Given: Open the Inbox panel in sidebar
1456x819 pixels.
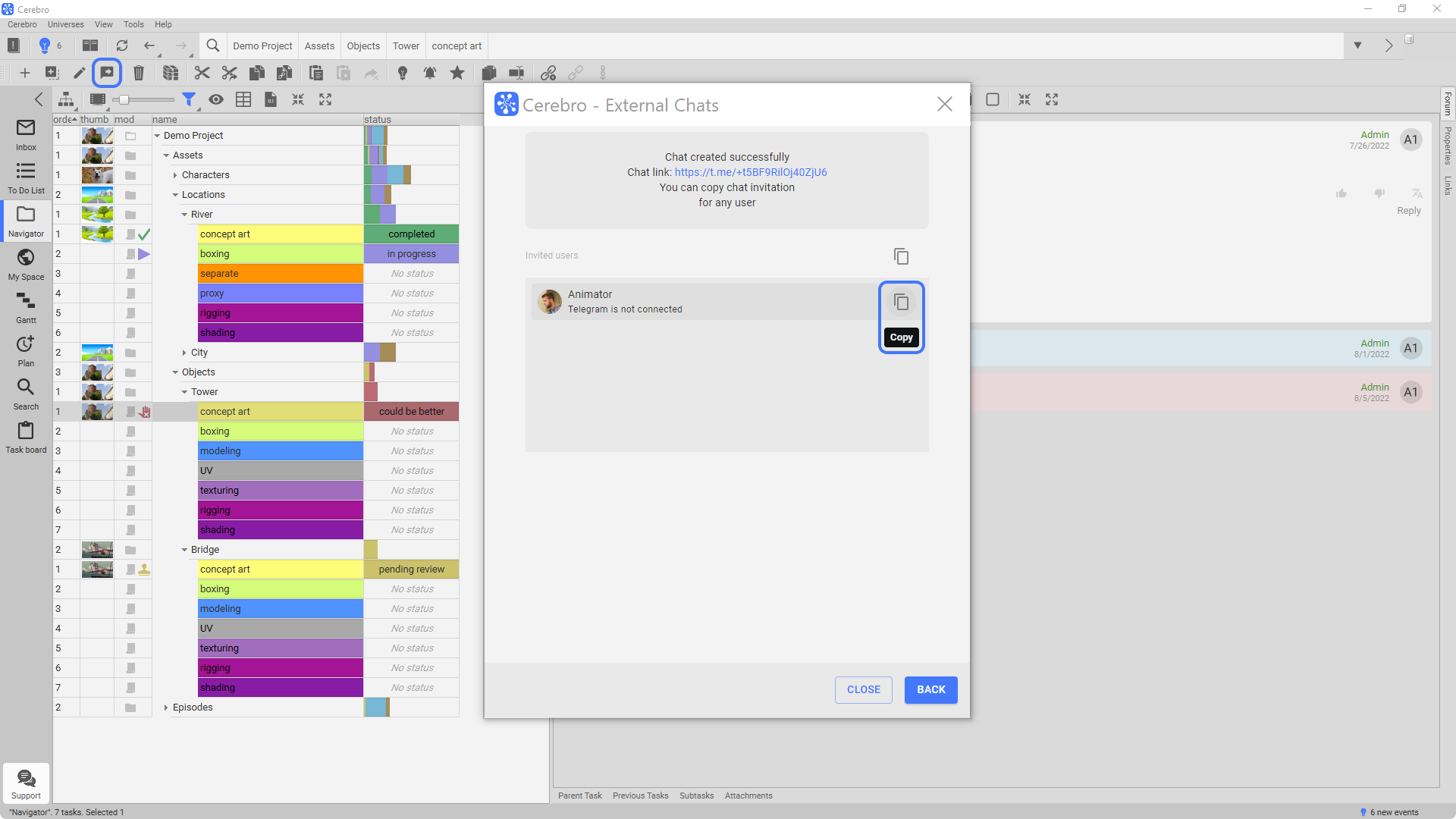Looking at the screenshot, I should 26,135.
